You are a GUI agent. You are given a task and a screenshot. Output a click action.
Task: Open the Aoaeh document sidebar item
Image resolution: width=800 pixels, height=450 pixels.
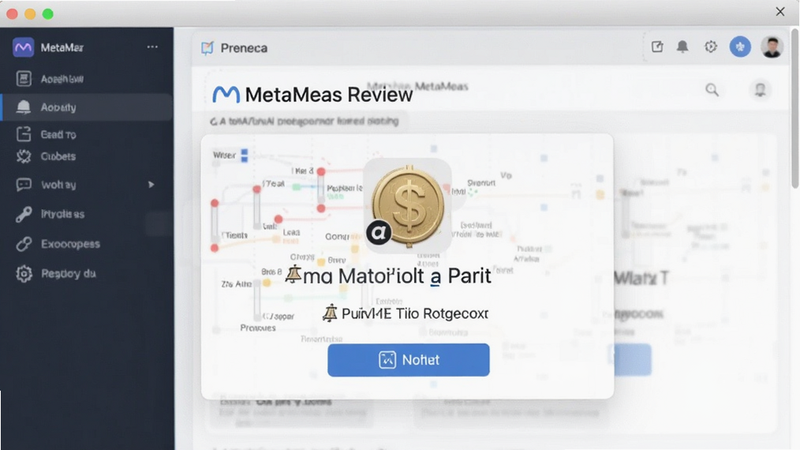50,79
